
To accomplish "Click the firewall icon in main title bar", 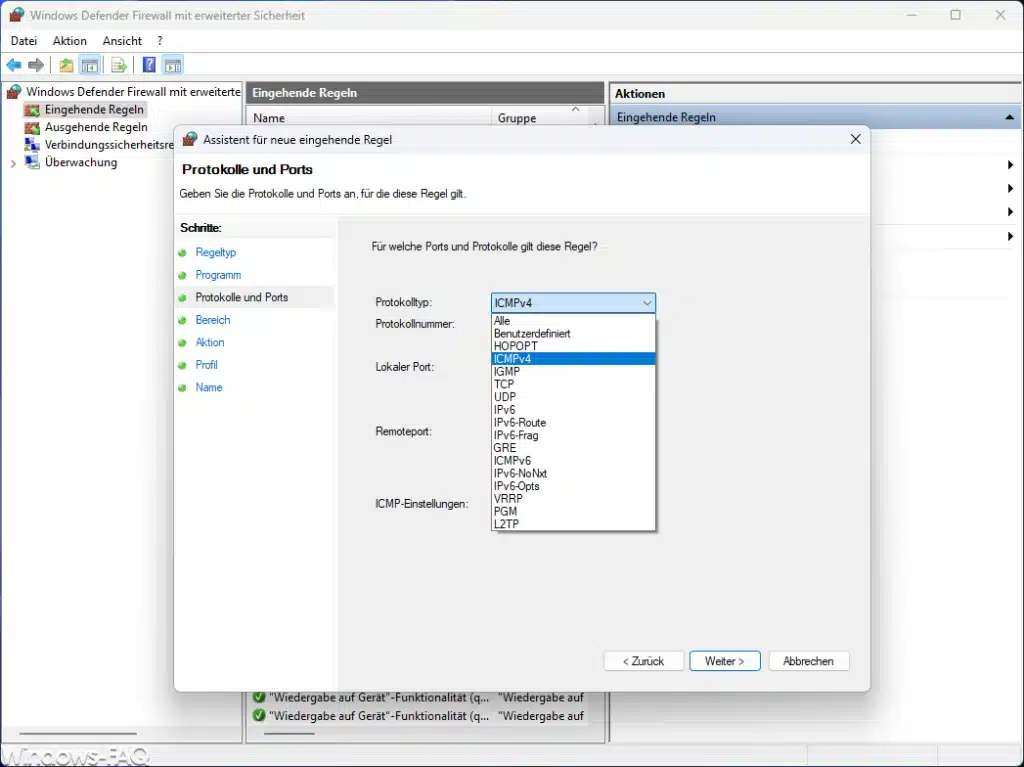I will click(x=16, y=14).
